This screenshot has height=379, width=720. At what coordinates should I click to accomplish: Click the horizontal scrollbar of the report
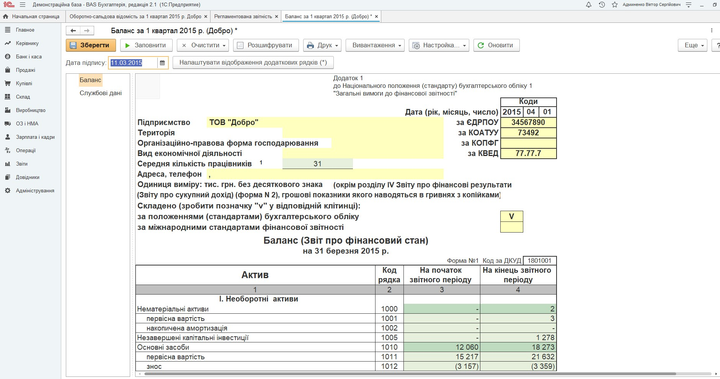pos(409,374)
